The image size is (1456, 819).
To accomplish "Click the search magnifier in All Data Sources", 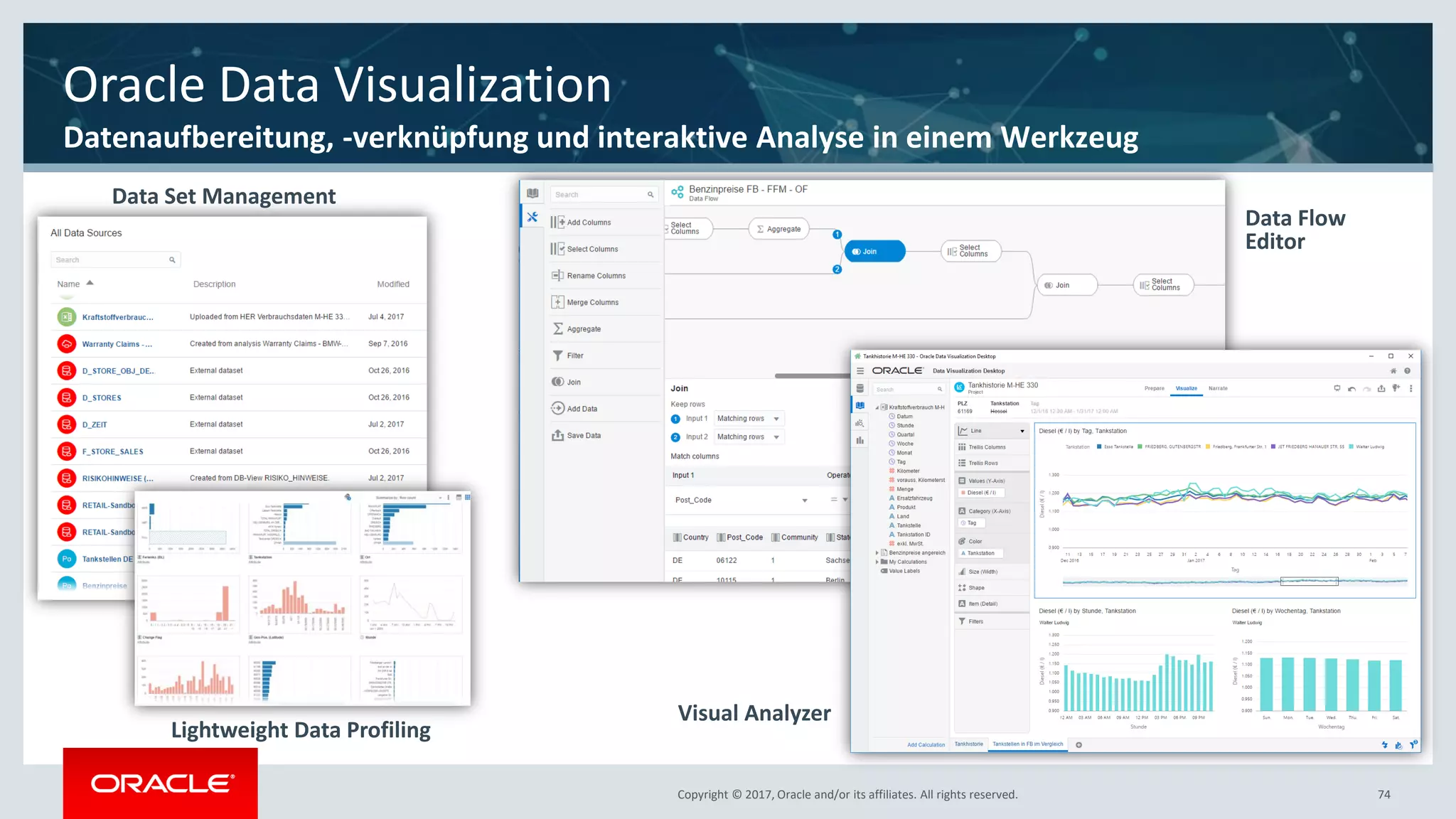I will click(172, 260).
